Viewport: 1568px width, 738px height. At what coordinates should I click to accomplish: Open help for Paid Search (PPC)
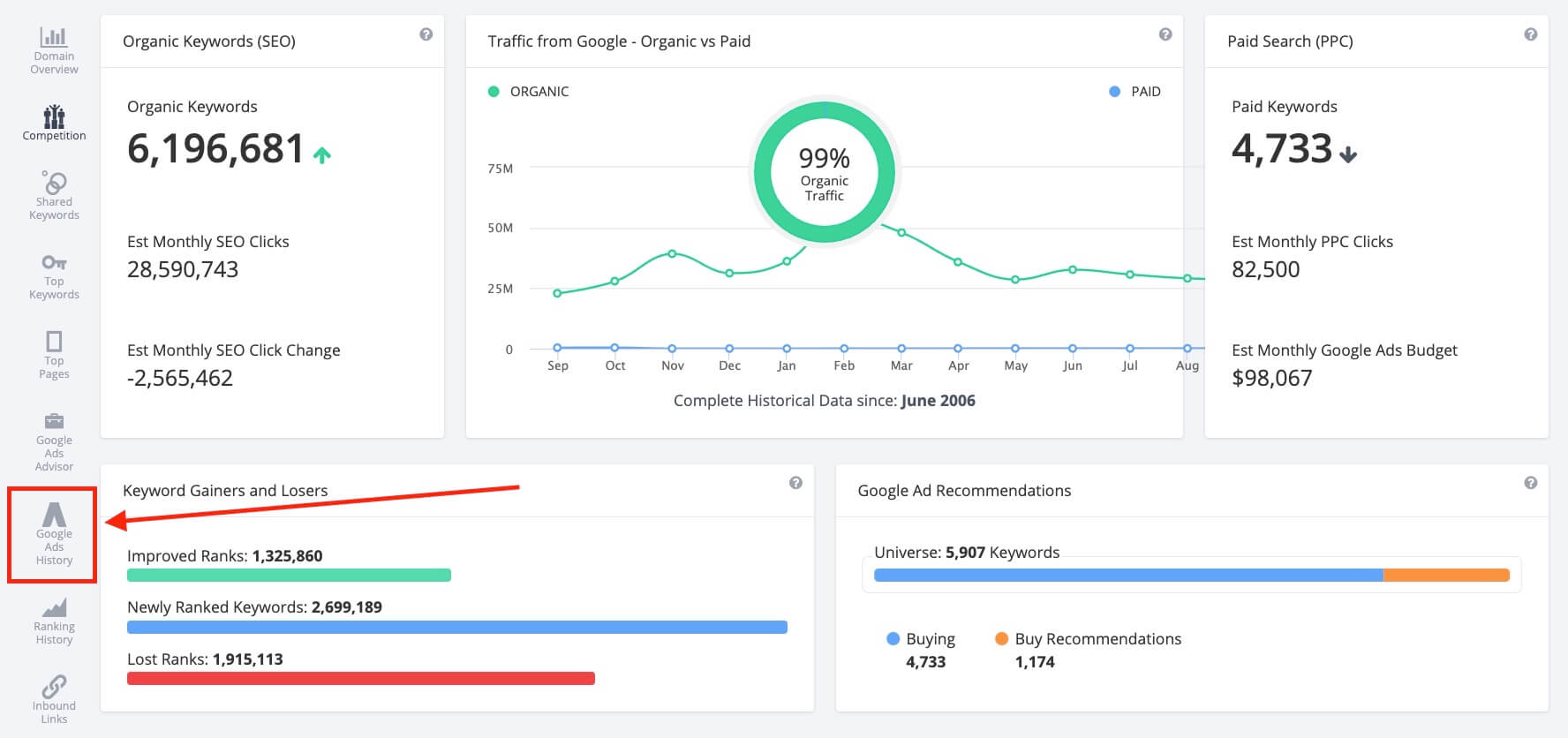(1531, 34)
